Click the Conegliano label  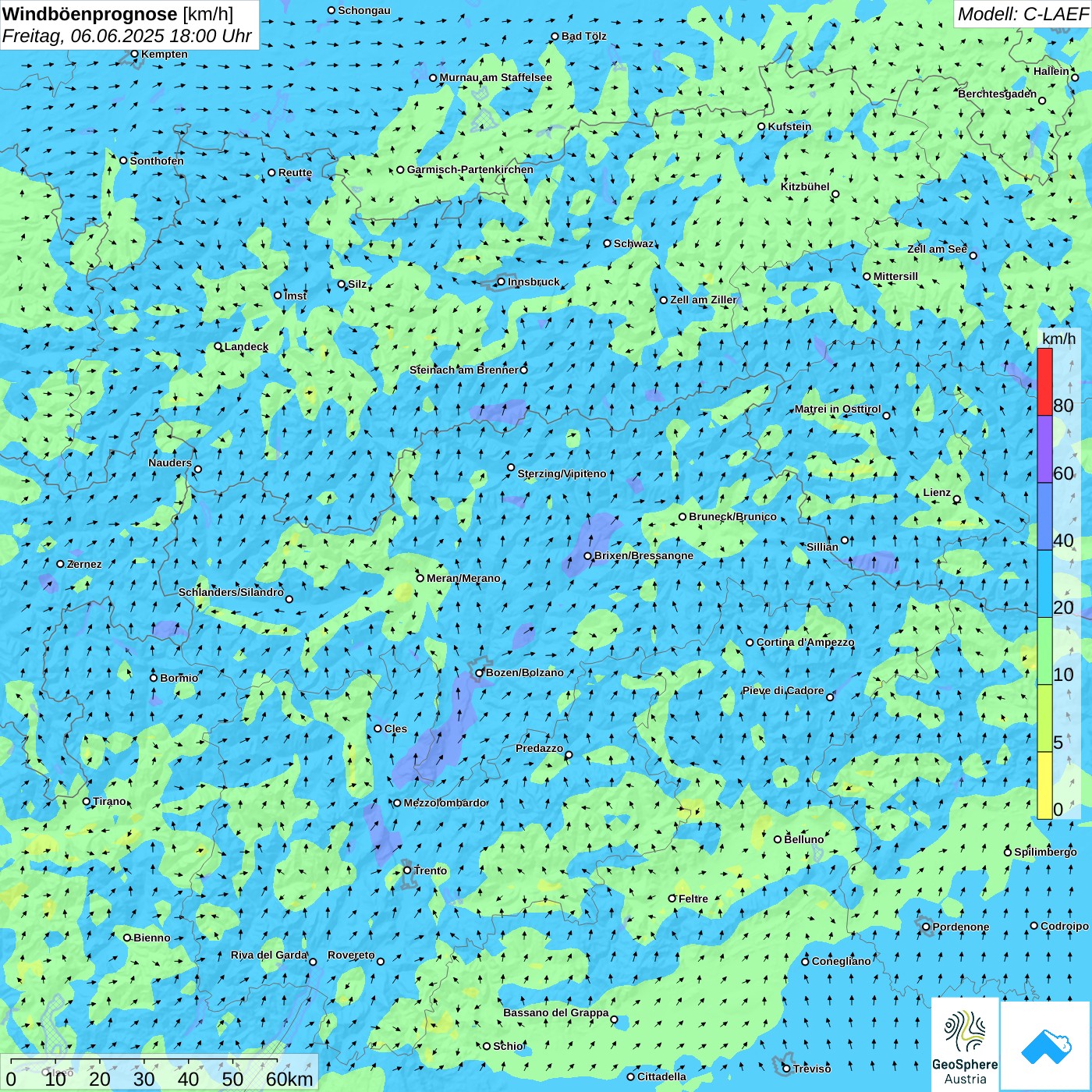[x=841, y=961]
